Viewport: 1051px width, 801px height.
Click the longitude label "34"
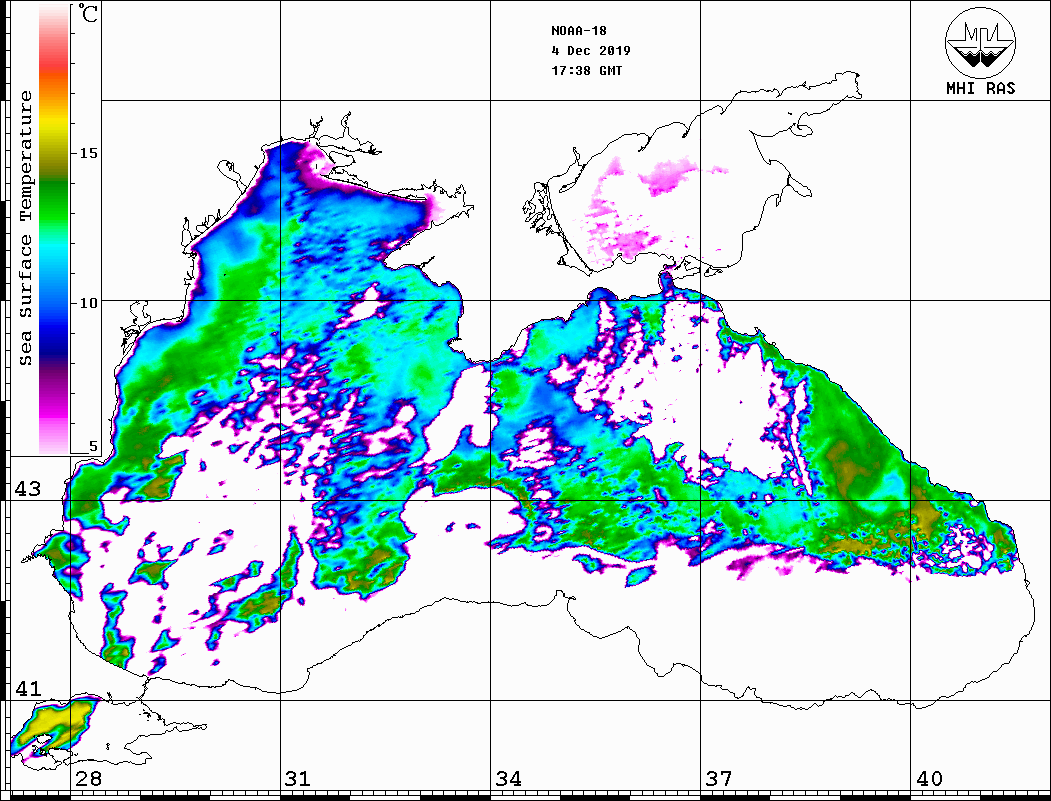(509, 778)
